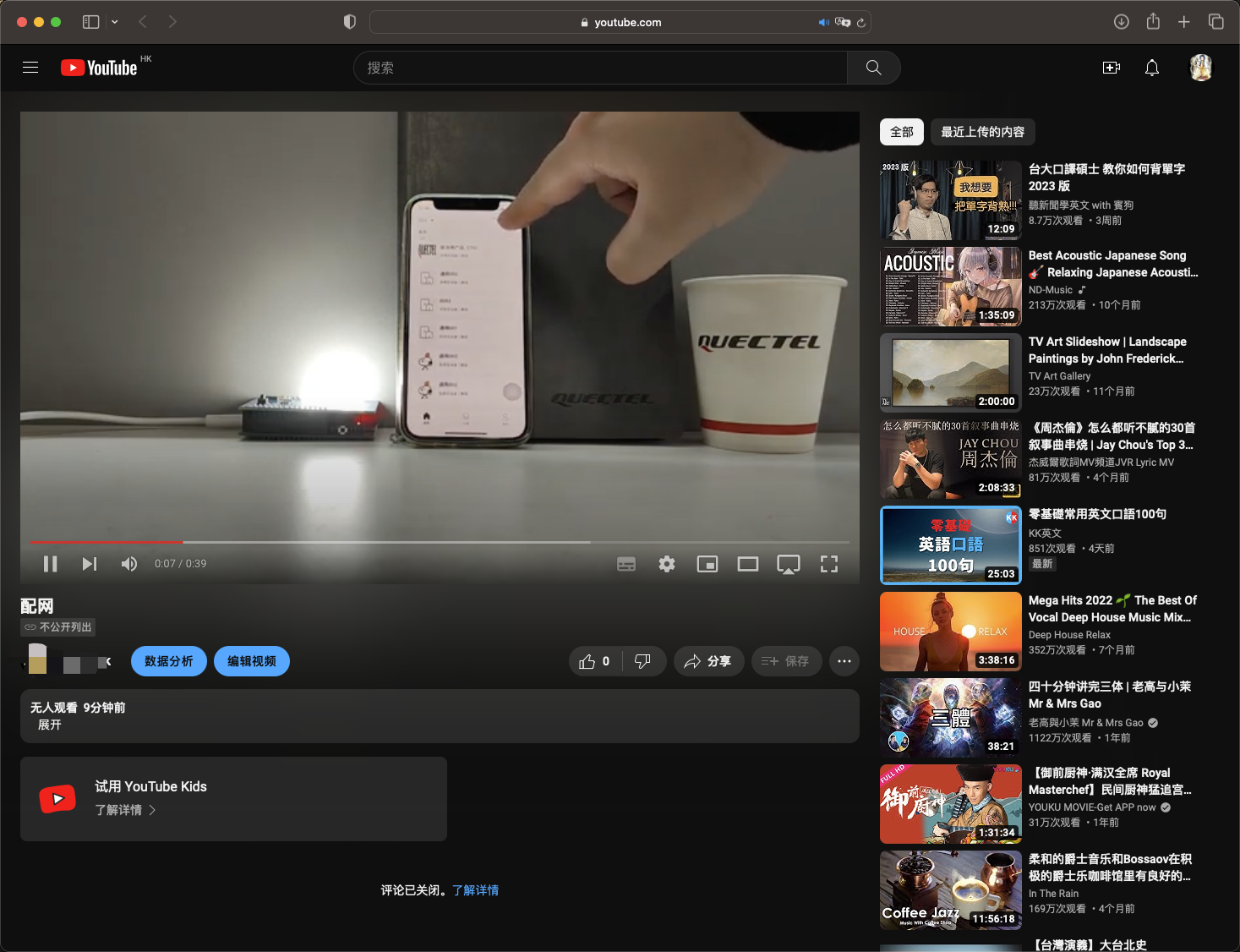Open ND-Music channel name
1240x952 pixels.
pos(1051,290)
